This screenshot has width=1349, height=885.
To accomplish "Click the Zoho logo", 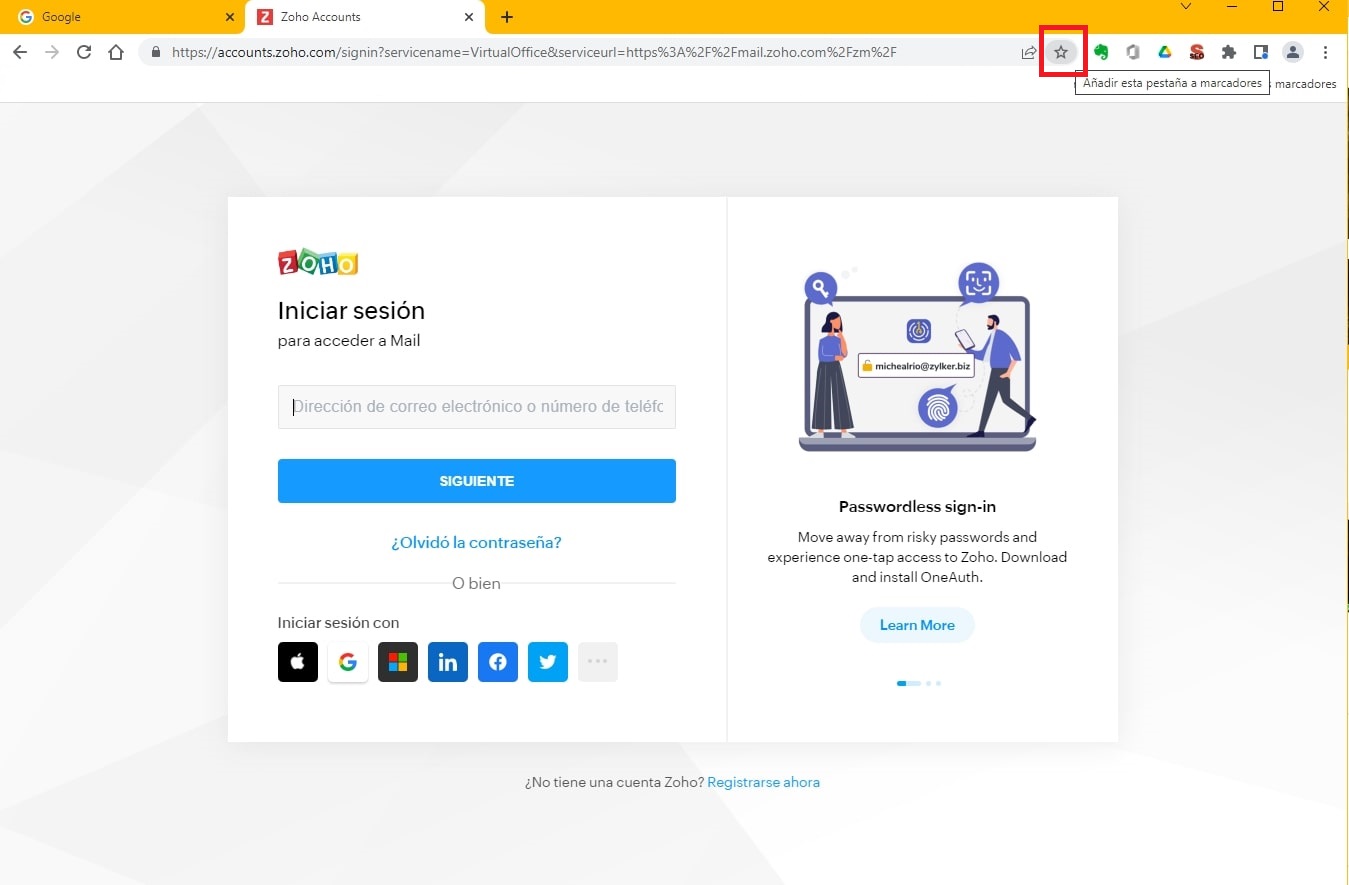I will pyautogui.click(x=318, y=262).
